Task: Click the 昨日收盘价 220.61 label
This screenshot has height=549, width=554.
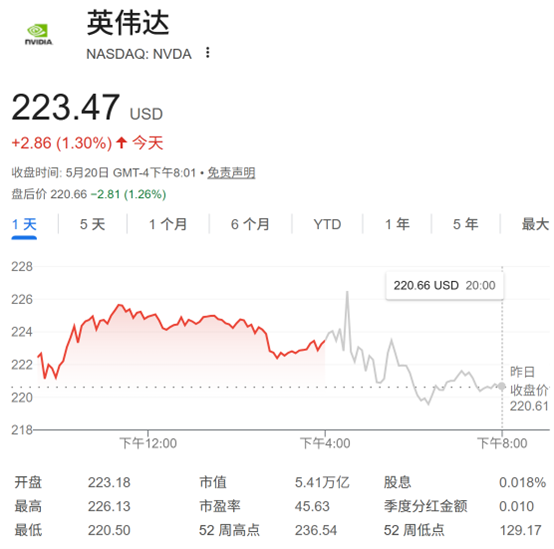Action: tap(529, 389)
